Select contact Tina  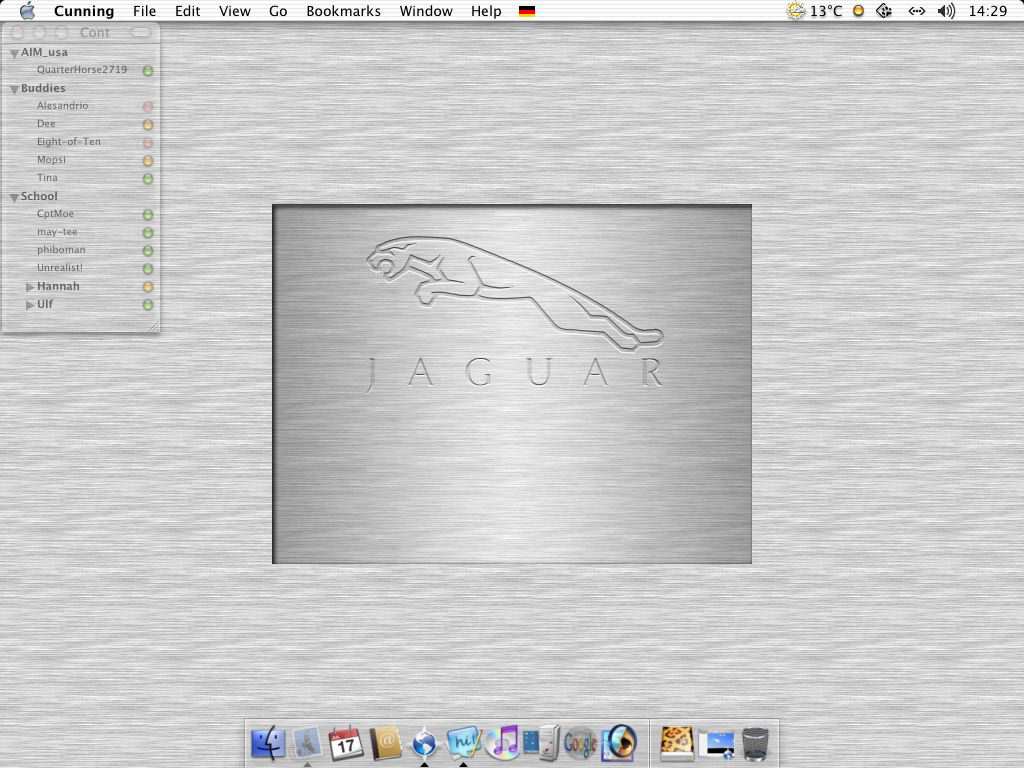pos(48,178)
